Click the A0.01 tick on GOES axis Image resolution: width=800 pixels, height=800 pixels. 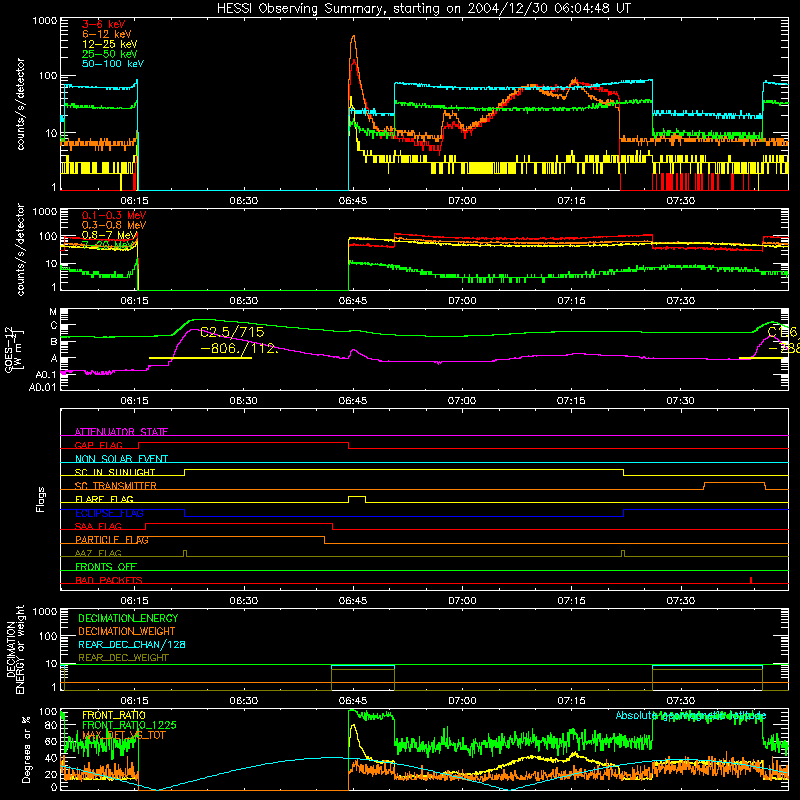point(42,388)
